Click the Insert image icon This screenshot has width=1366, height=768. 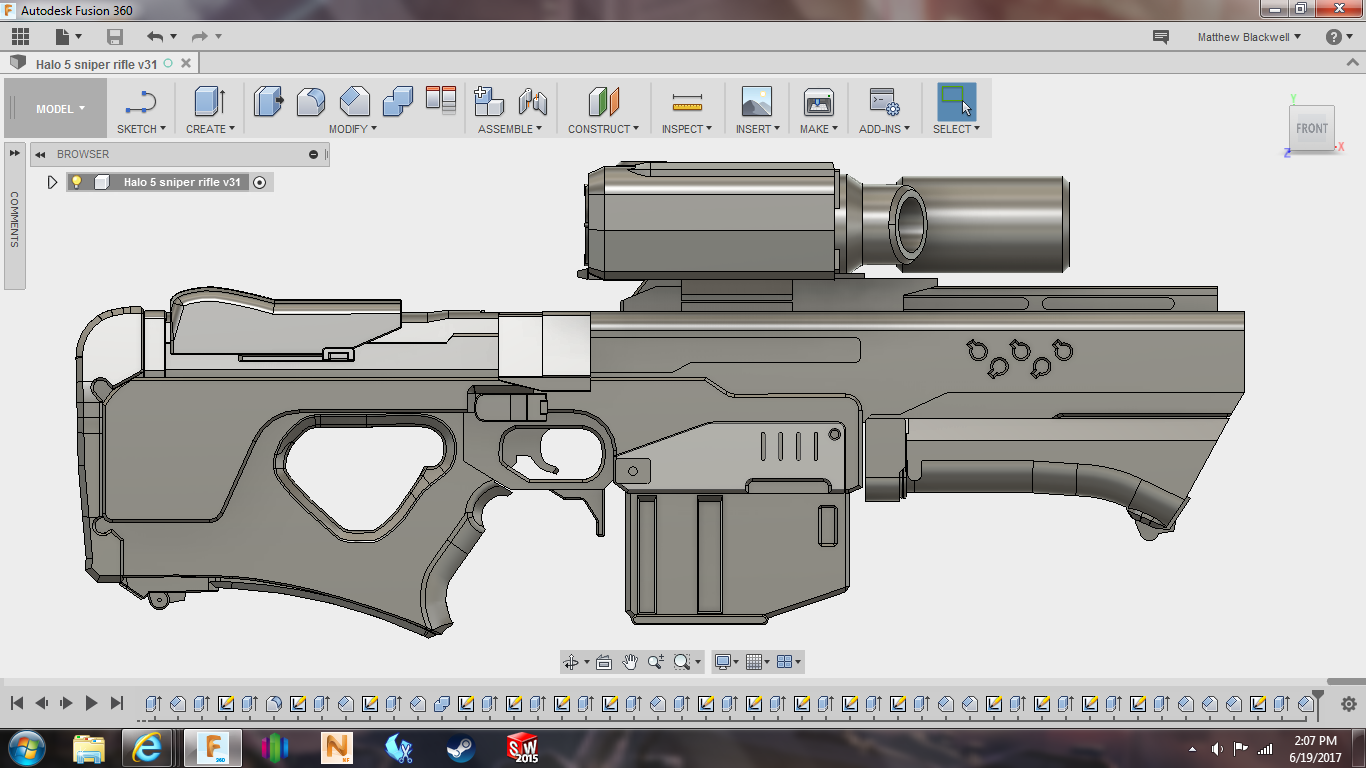pyautogui.click(x=757, y=101)
